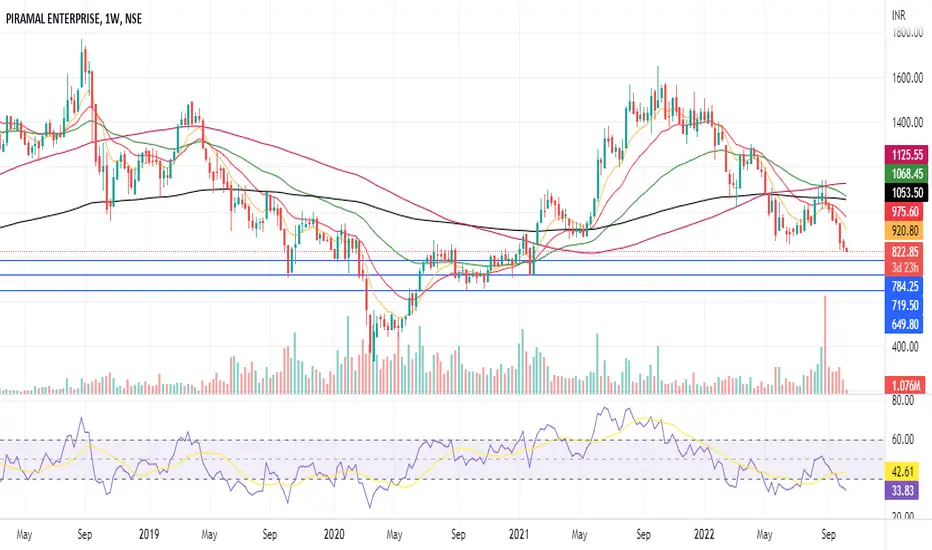This screenshot has height=550, width=932.
Task: Select the green 1068.45 price label
Action: coord(906,174)
